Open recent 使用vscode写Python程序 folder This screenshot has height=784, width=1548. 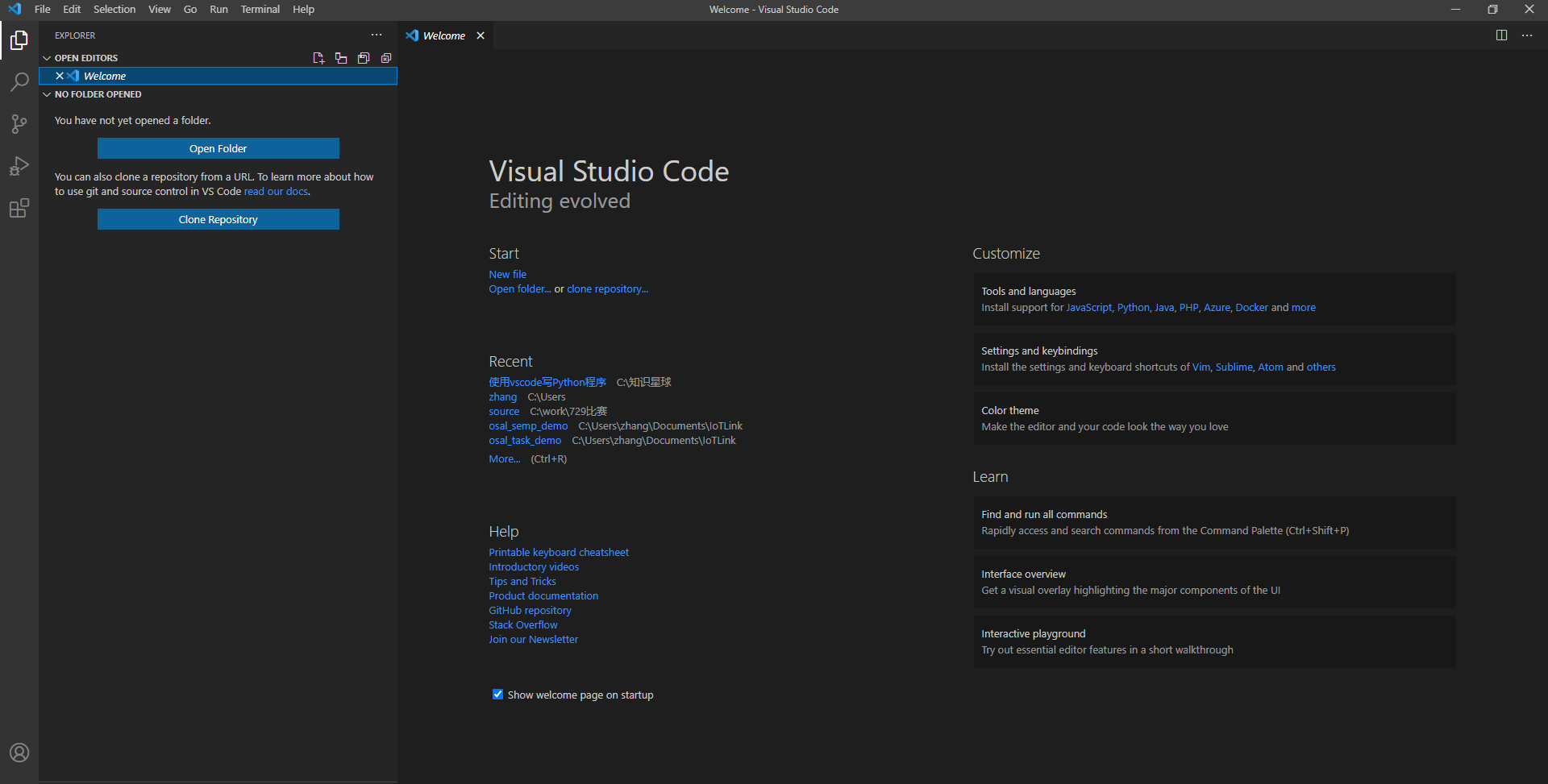coord(547,382)
